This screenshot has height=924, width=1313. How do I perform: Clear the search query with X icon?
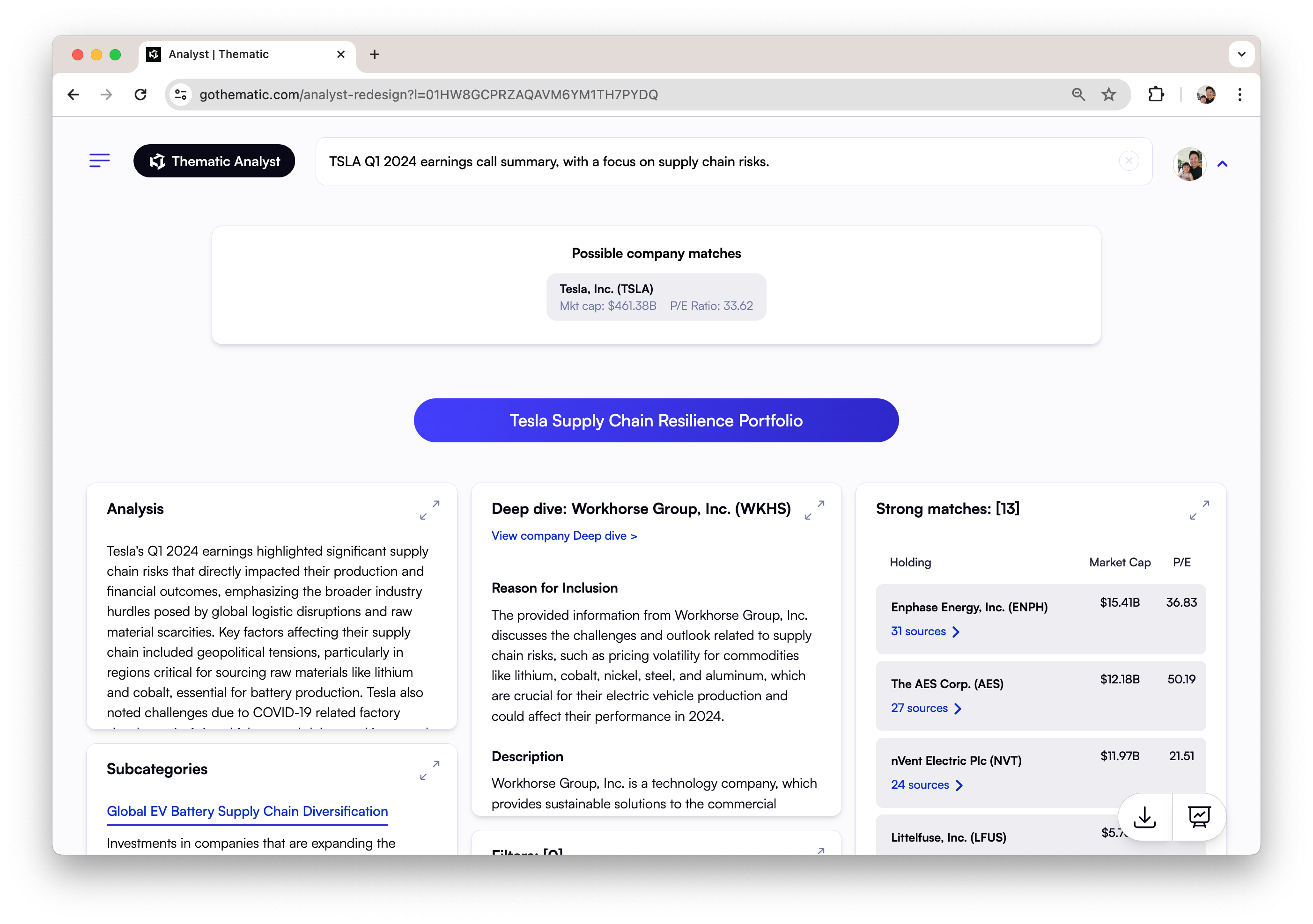(1129, 161)
